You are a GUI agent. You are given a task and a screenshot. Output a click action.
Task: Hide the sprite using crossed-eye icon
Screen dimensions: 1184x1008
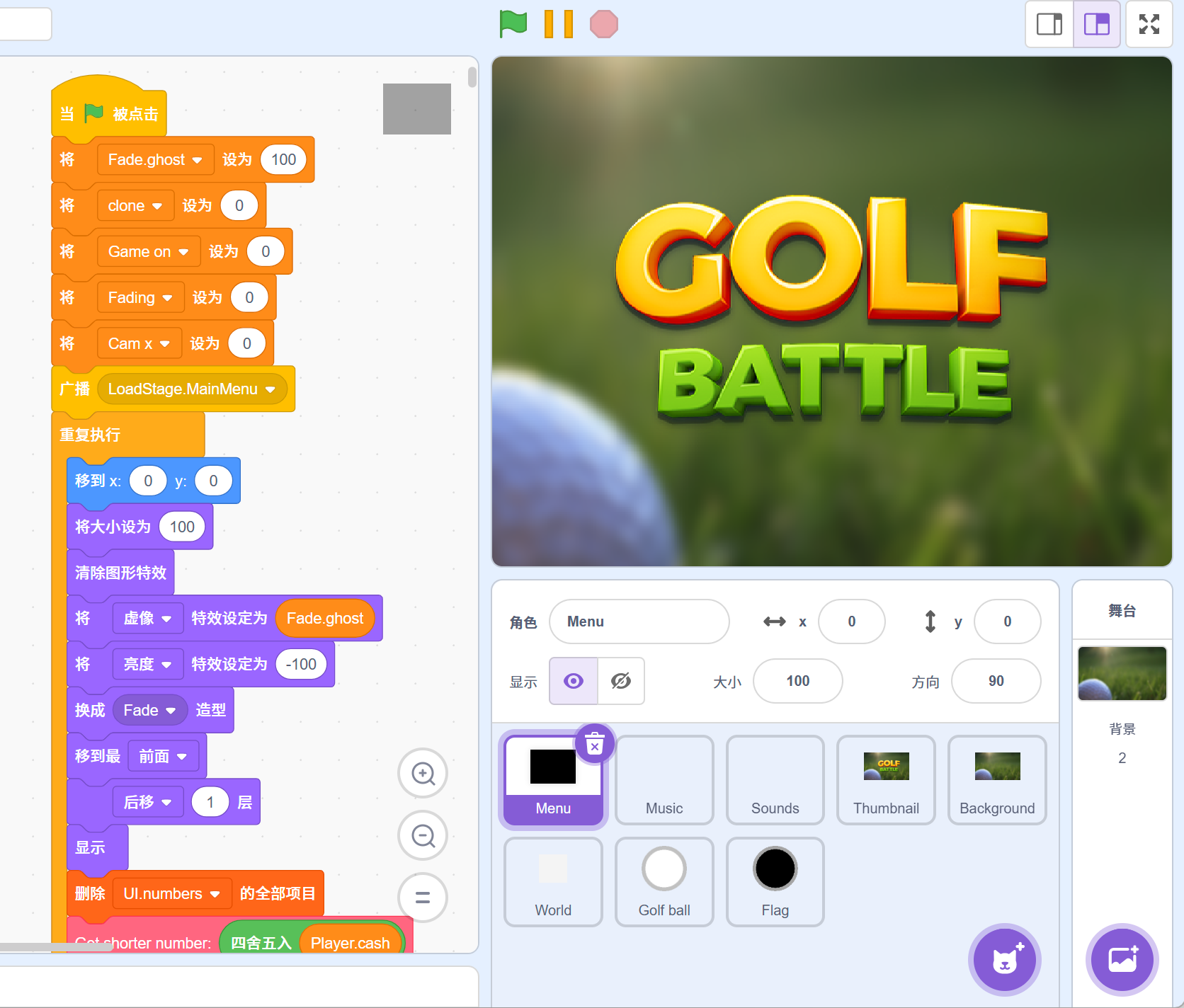tap(621, 681)
